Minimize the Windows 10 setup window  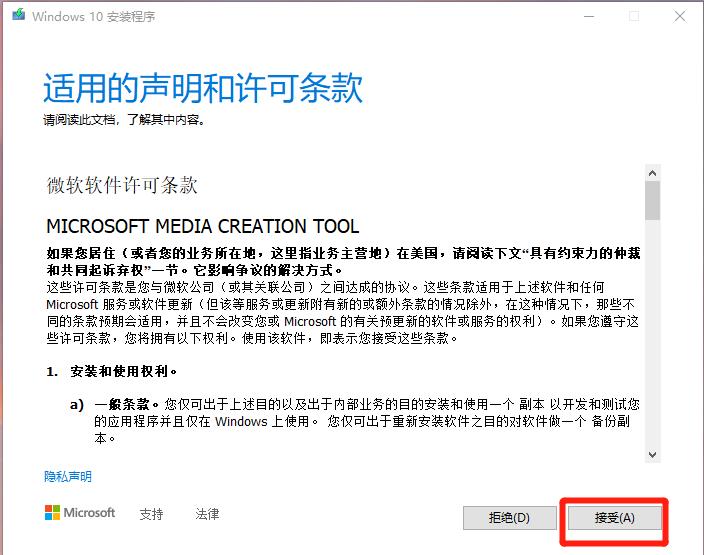point(589,16)
